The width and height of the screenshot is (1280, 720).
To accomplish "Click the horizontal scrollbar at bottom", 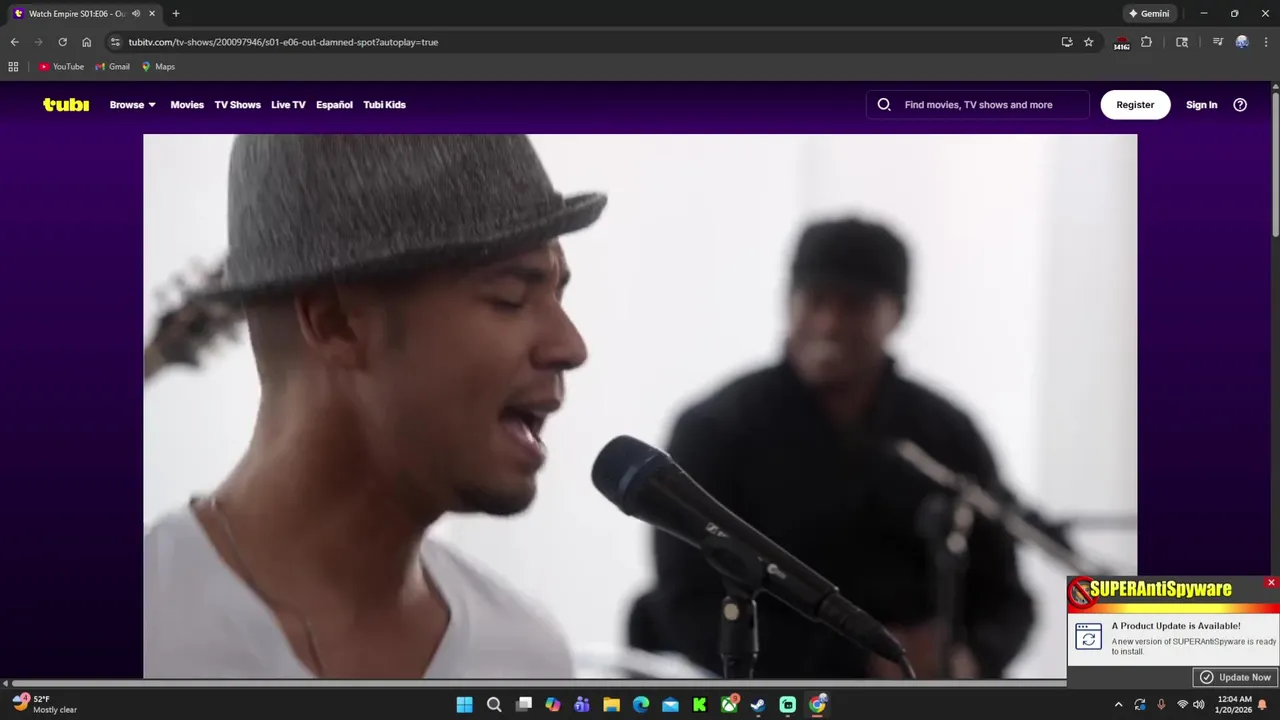I will tap(538, 683).
